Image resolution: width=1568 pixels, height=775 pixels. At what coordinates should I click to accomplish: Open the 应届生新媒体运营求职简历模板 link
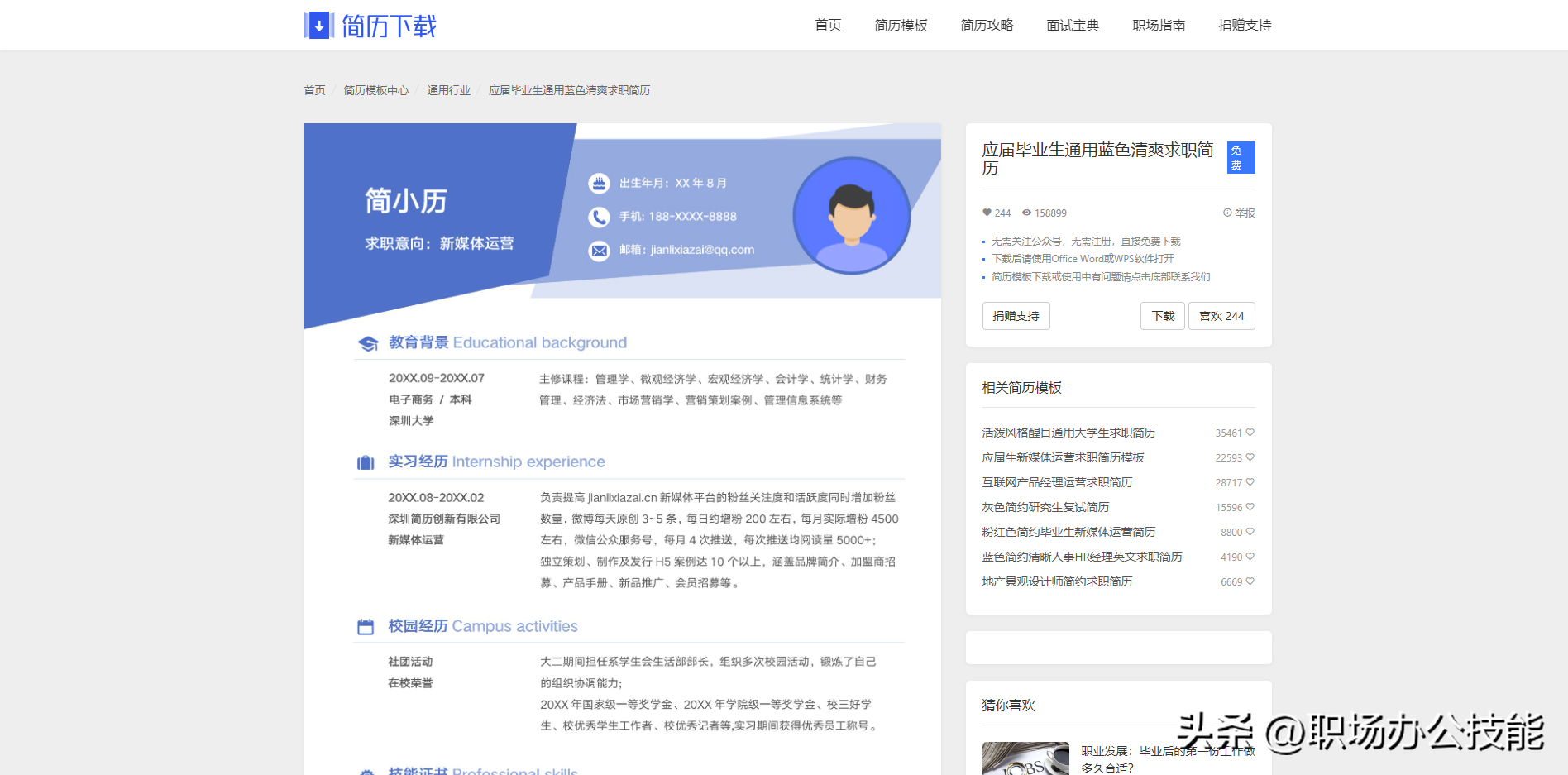click(1062, 457)
